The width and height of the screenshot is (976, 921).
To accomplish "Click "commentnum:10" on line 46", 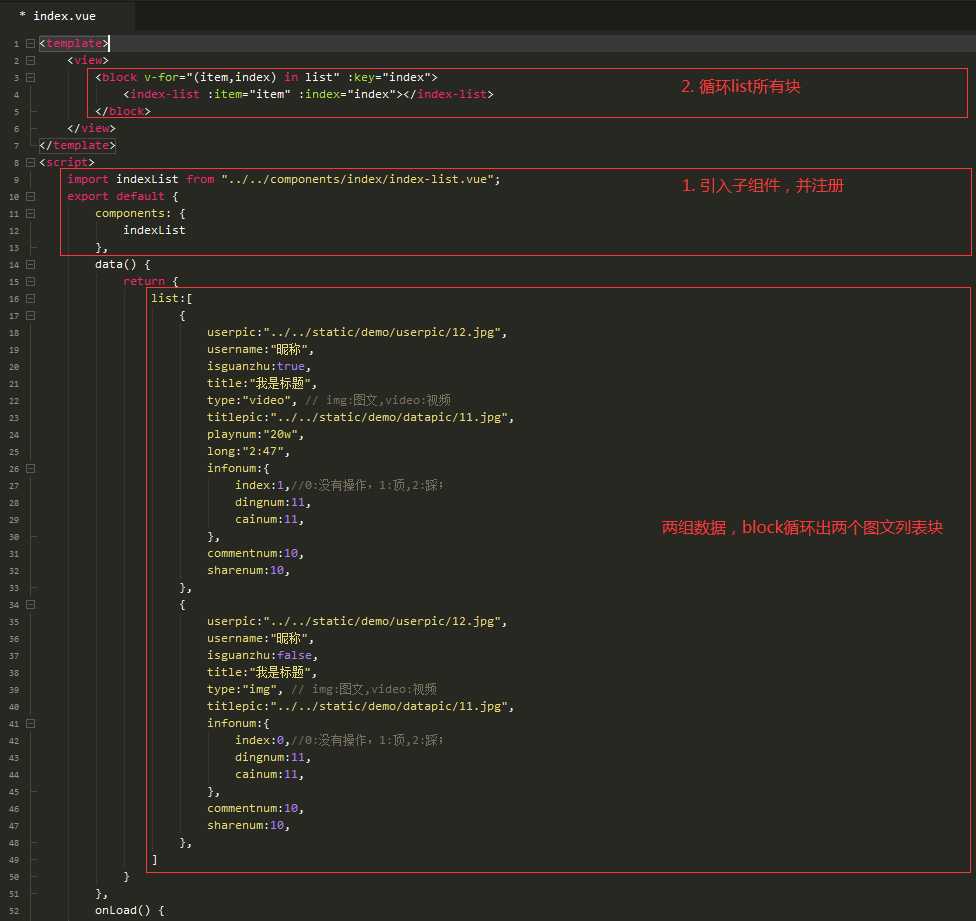I will 255,808.
